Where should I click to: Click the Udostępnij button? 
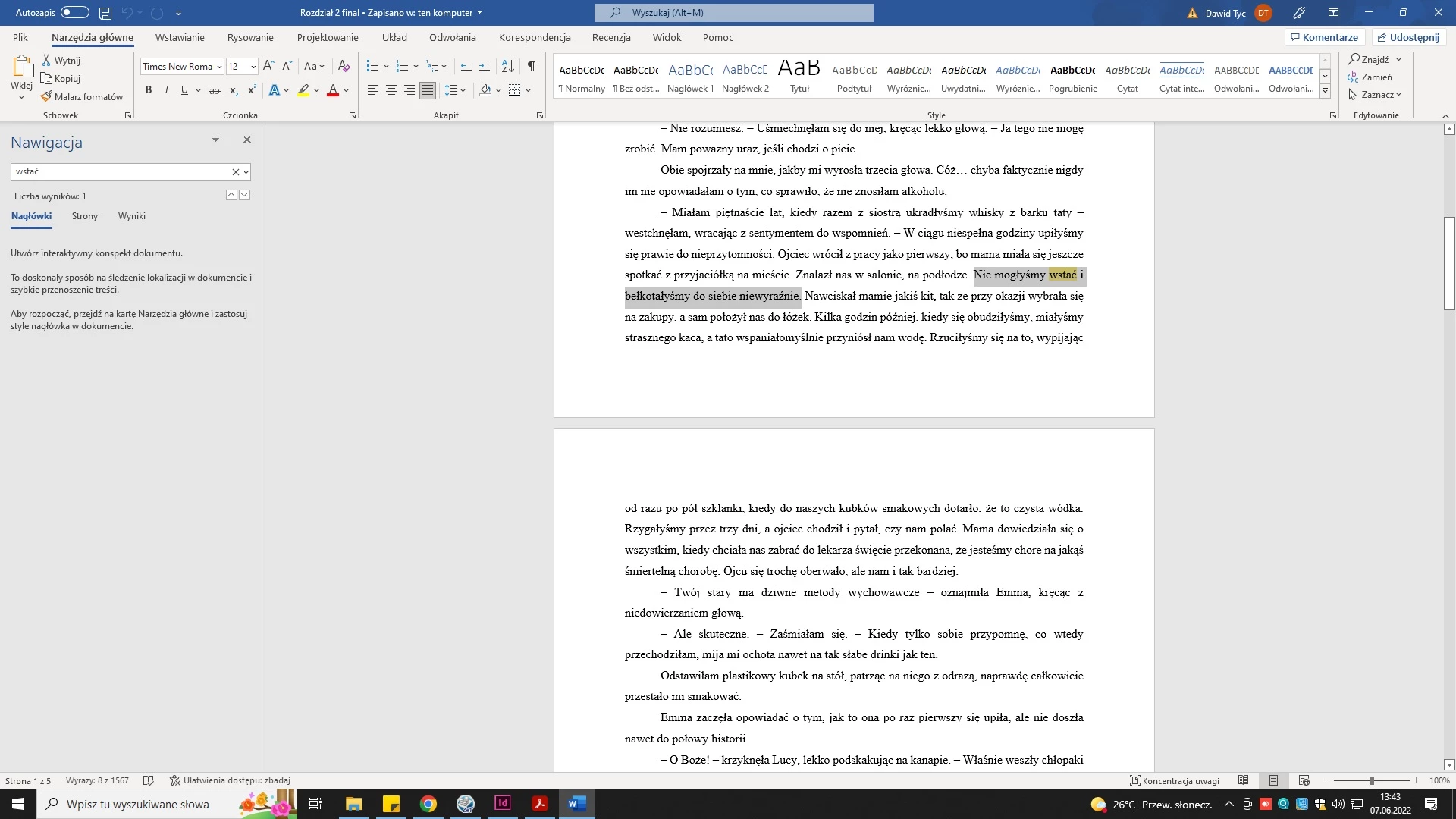coord(1408,37)
